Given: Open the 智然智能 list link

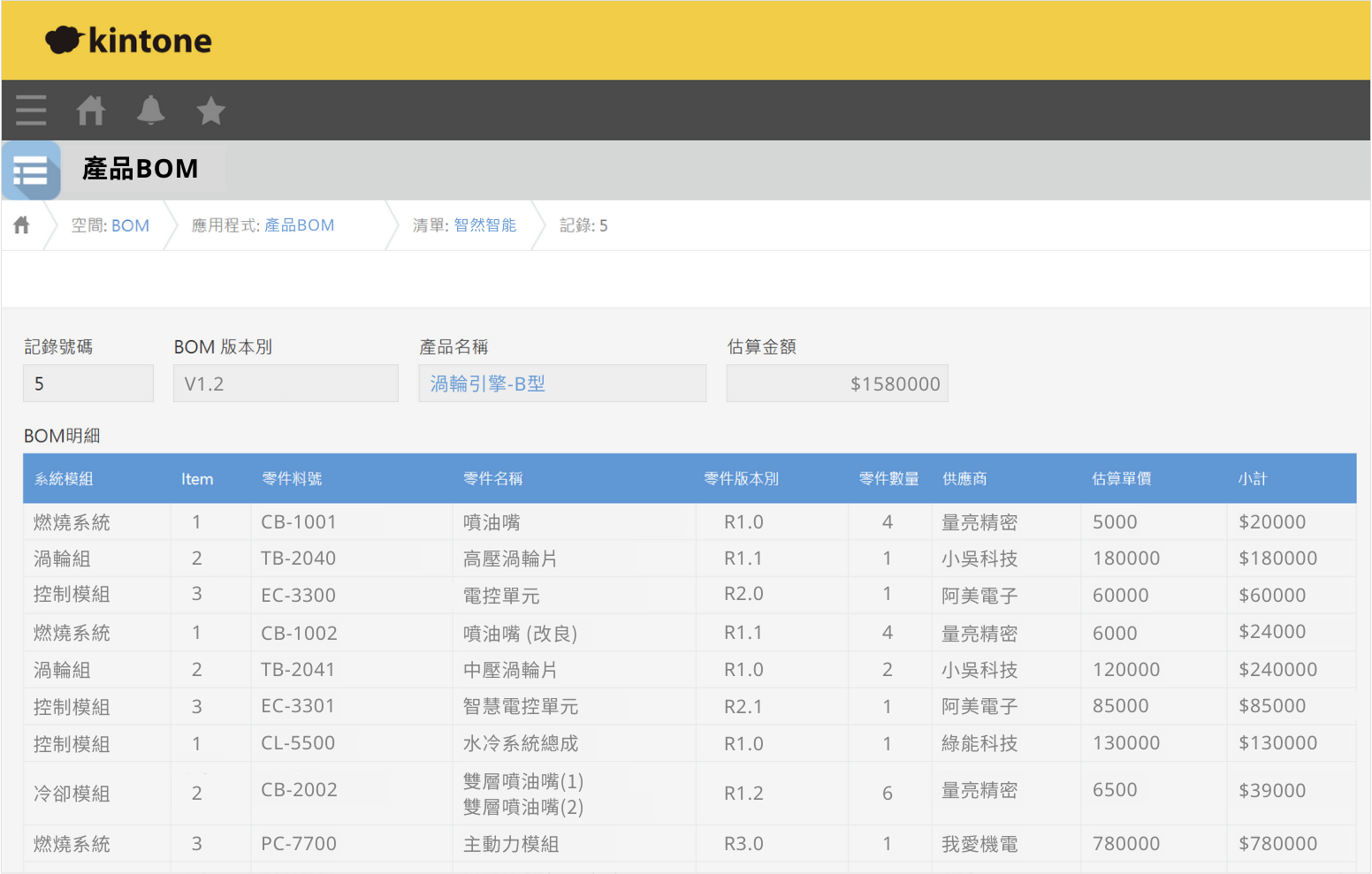Looking at the screenshot, I should tap(484, 225).
